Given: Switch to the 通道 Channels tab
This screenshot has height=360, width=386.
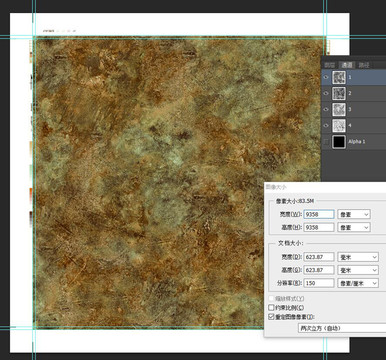Looking at the screenshot, I should click(347, 65).
